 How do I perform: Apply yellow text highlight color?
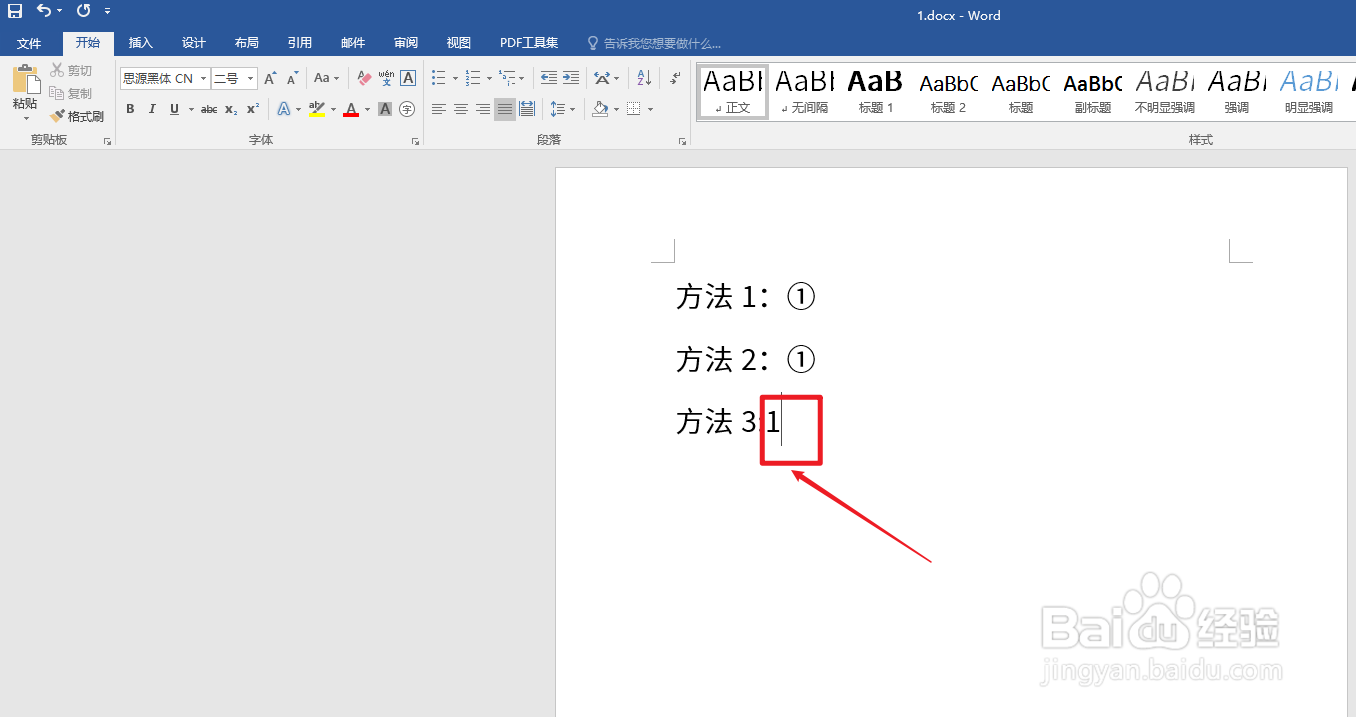(317, 109)
